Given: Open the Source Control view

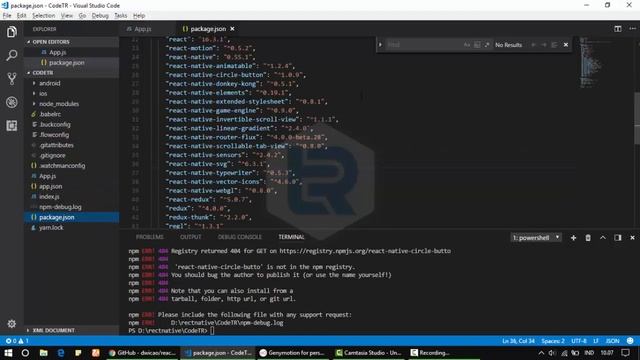Looking at the screenshot, I should (11, 78).
